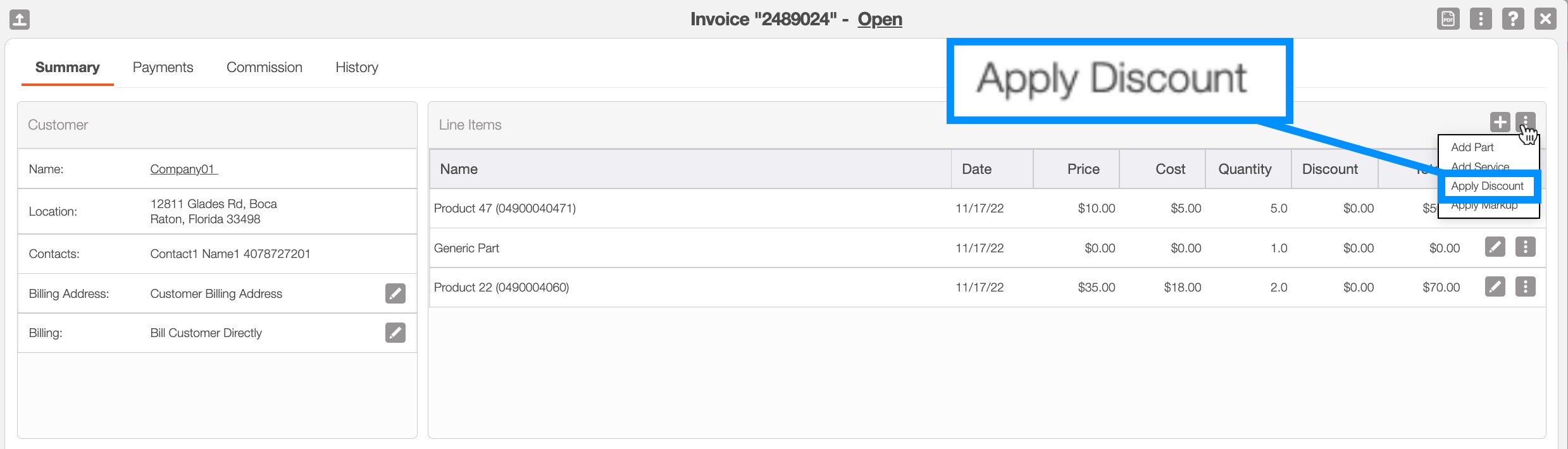Viewport: 1568px width, 449px height.
Task: Click the Company01 customer link
Action: (x=183, y=169)
